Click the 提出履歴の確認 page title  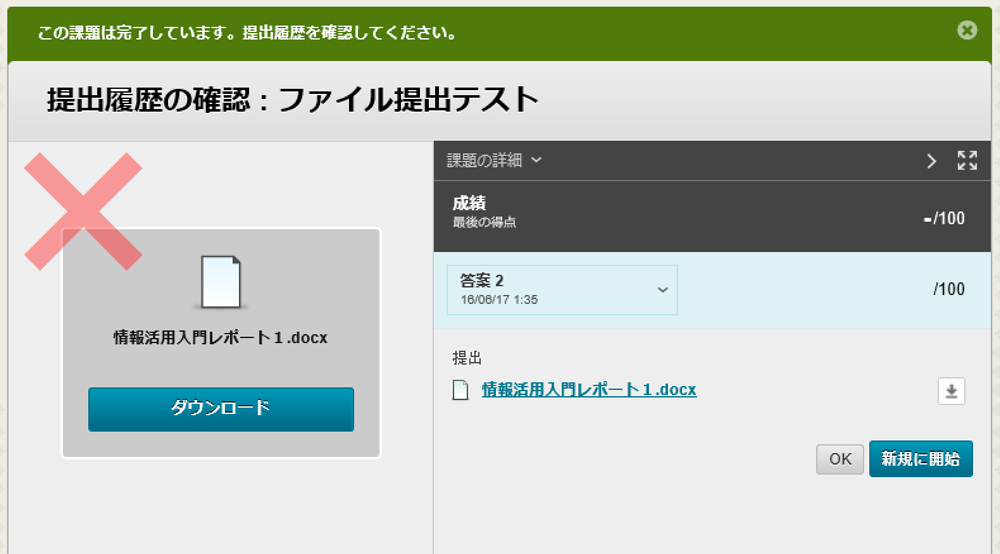[293, 99]
